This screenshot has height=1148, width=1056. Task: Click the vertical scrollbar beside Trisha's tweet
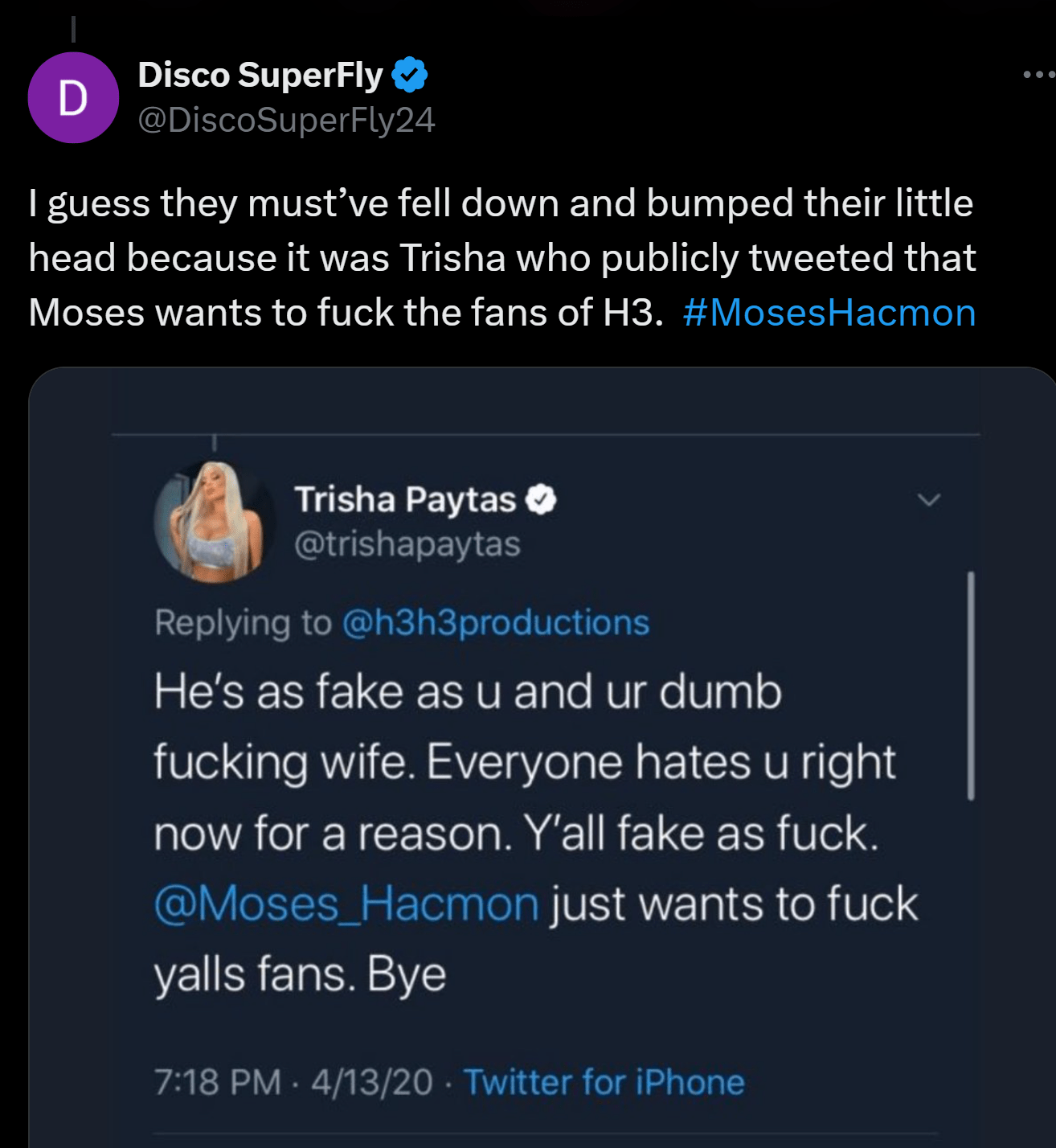(971, 685)
